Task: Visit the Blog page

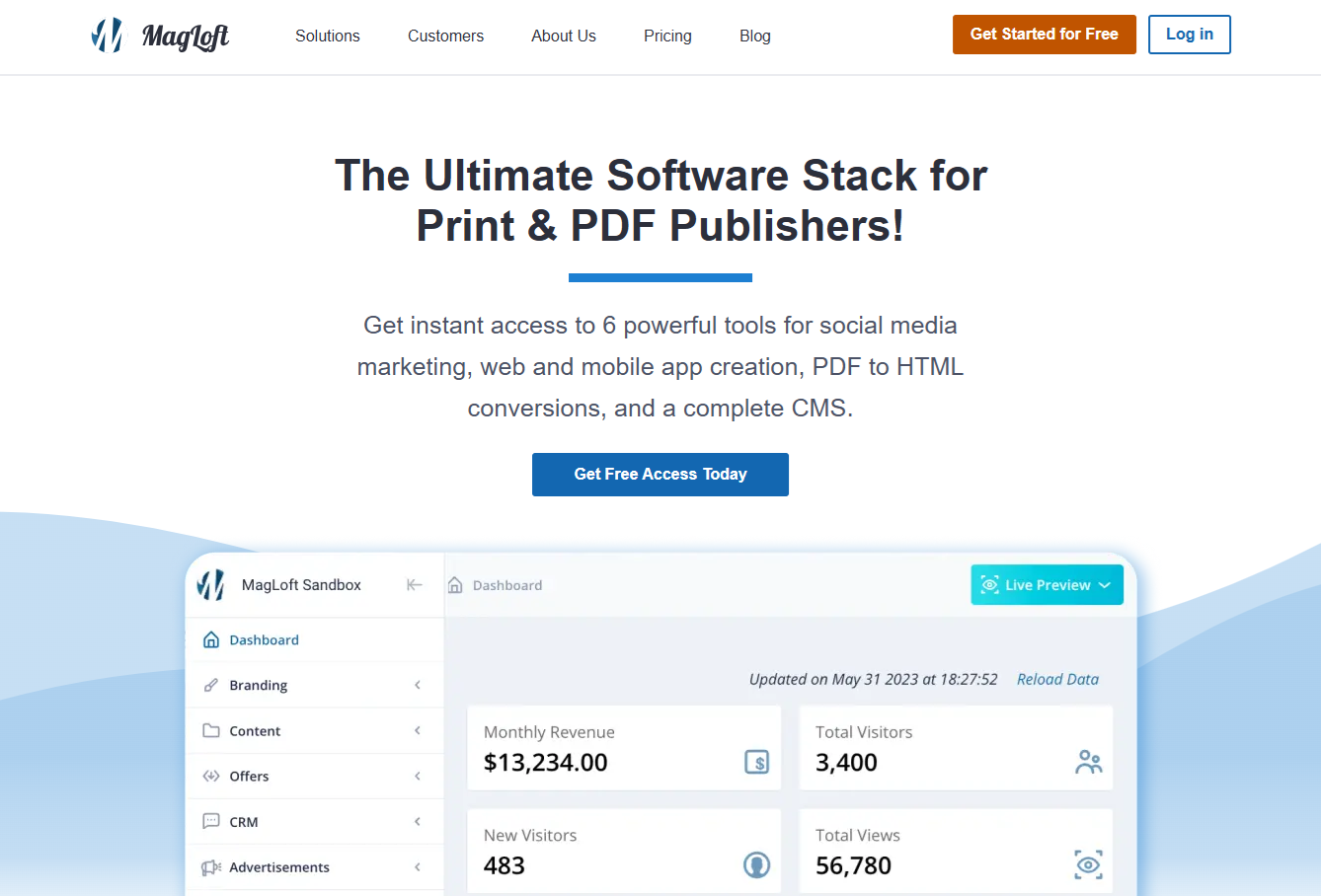Action: point(755,36)
